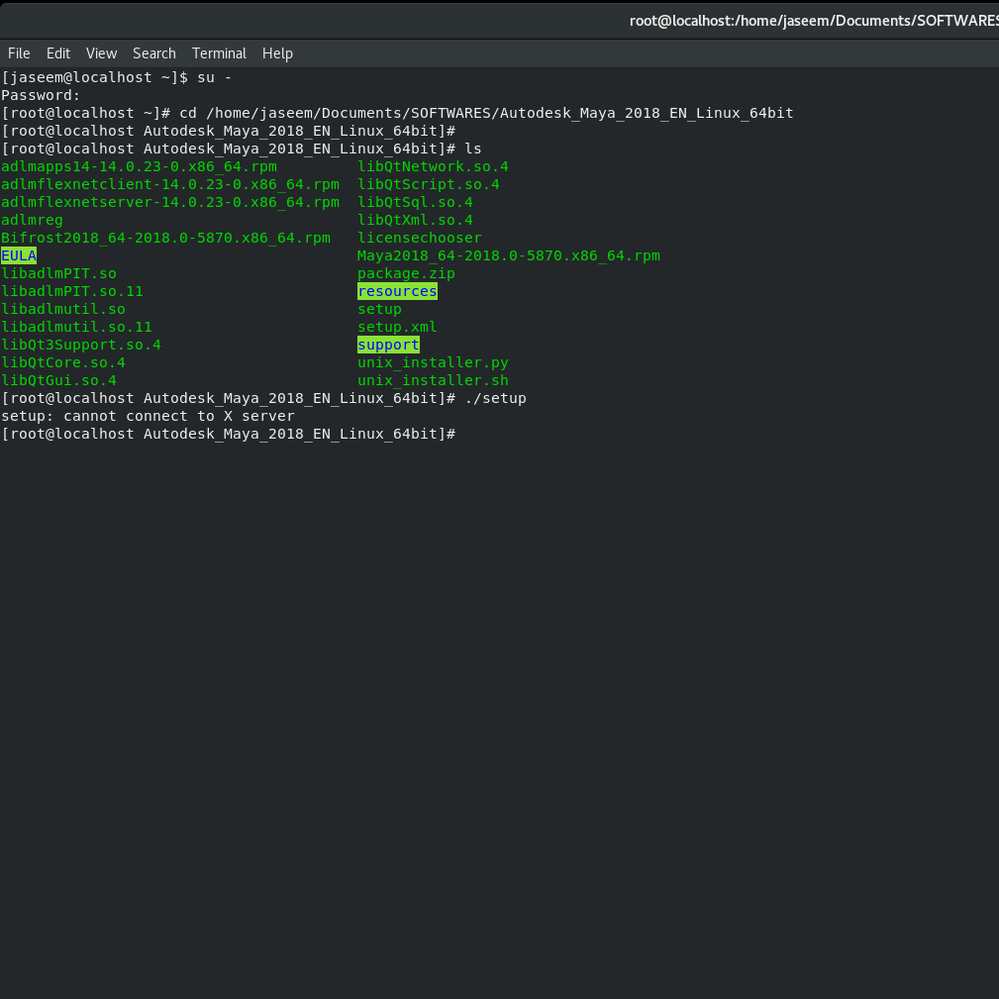Click the adlmreg entry
Image resolution: width=999 pixels, height=999 pixels.
tap(32, 220)
